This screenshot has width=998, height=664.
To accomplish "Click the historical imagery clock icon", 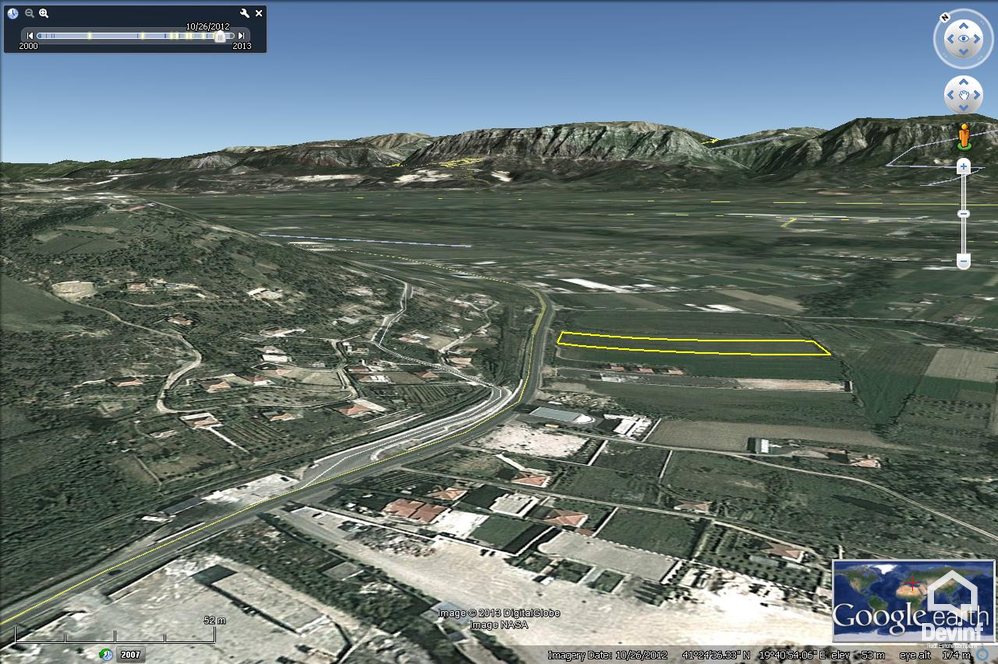I will click(x=13, y=13).
